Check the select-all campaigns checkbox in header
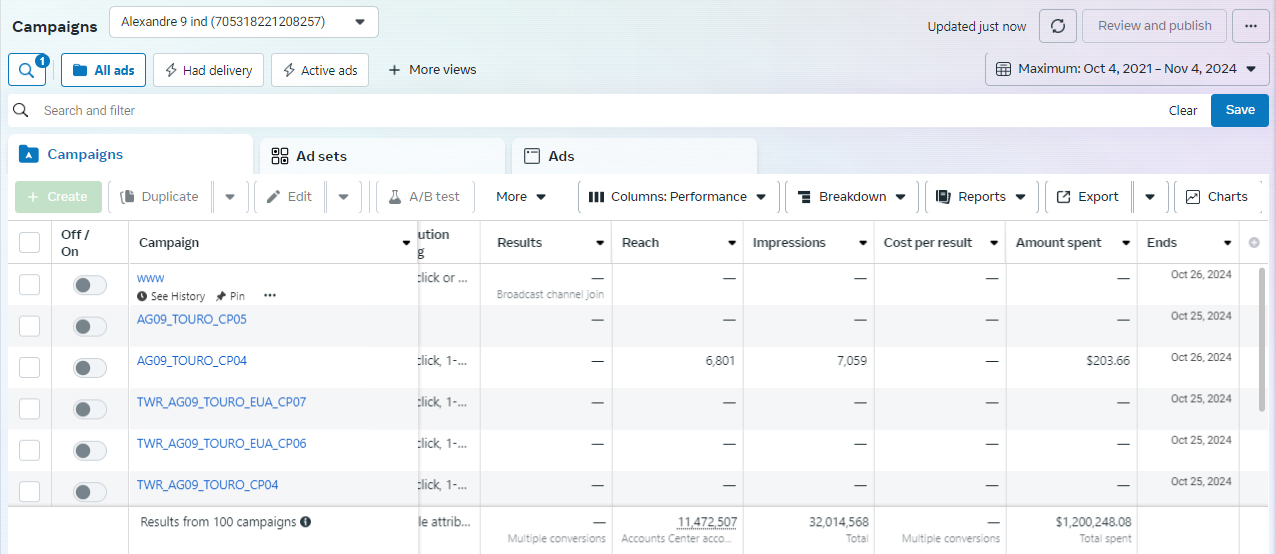 pyautogui.click(x=30, y=243)
